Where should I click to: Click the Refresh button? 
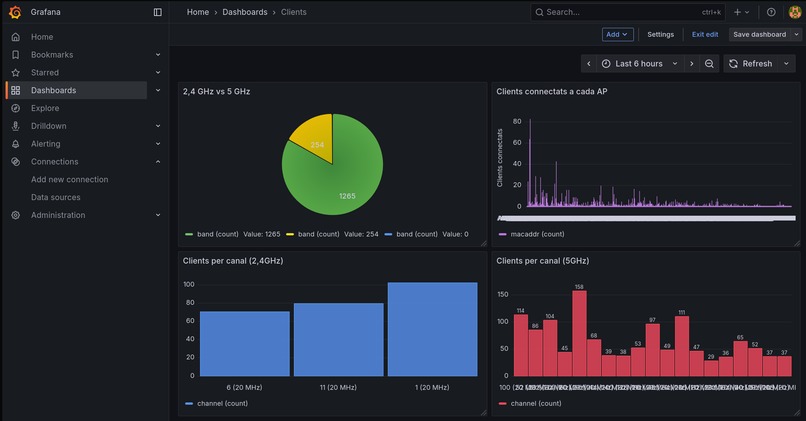click(751, 64)
